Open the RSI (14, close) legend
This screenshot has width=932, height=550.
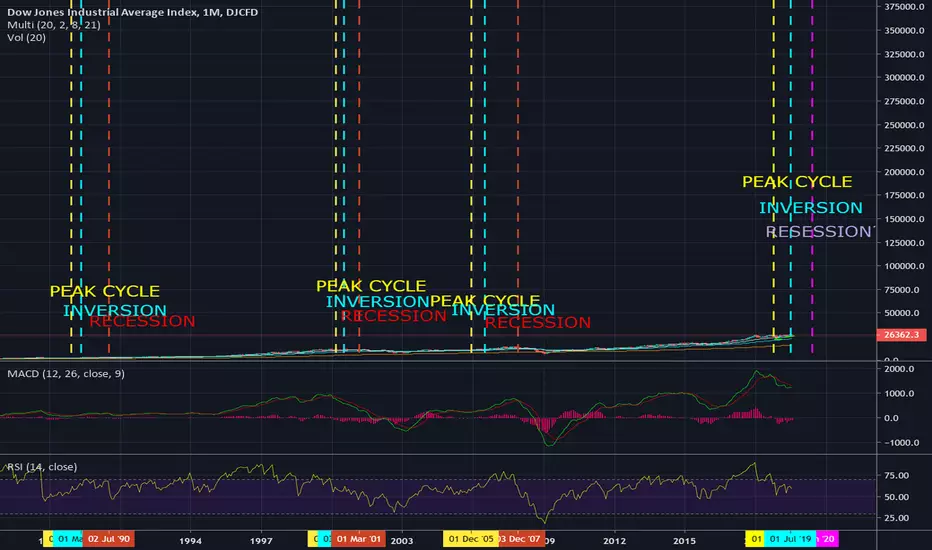42,467
